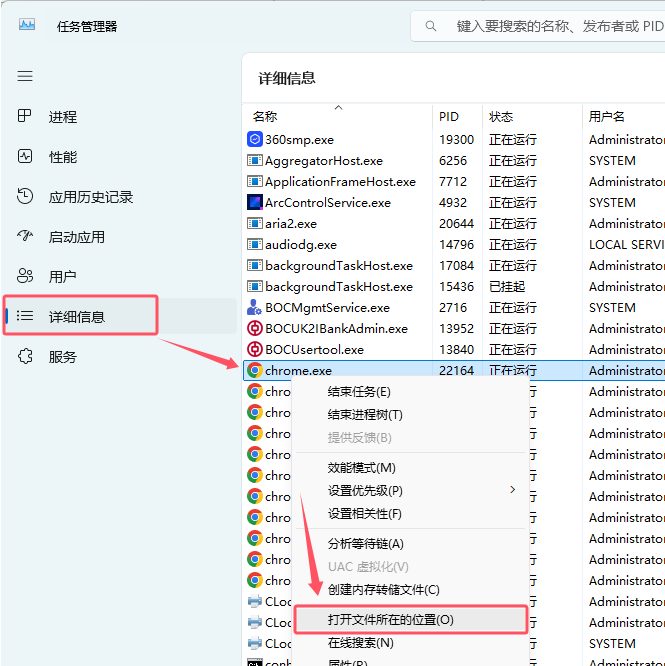
Task: Sort by the 名称 column header
Action: 265,117
